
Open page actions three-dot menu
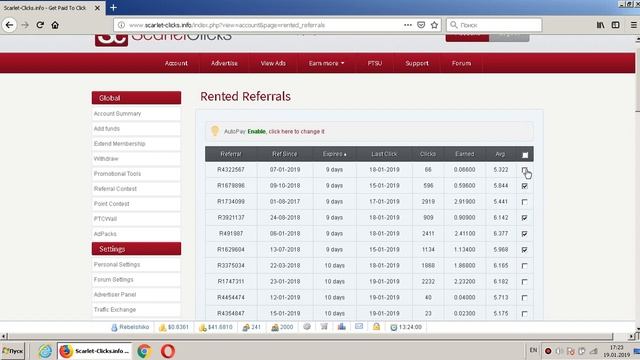pos(408,25)
